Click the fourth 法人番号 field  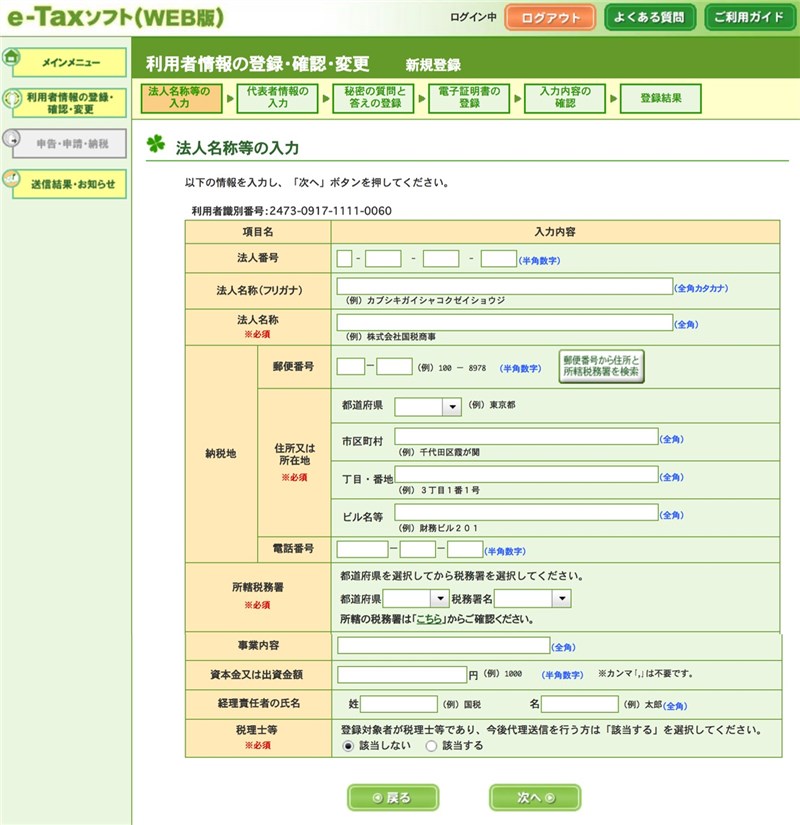(x=498, y=259)
